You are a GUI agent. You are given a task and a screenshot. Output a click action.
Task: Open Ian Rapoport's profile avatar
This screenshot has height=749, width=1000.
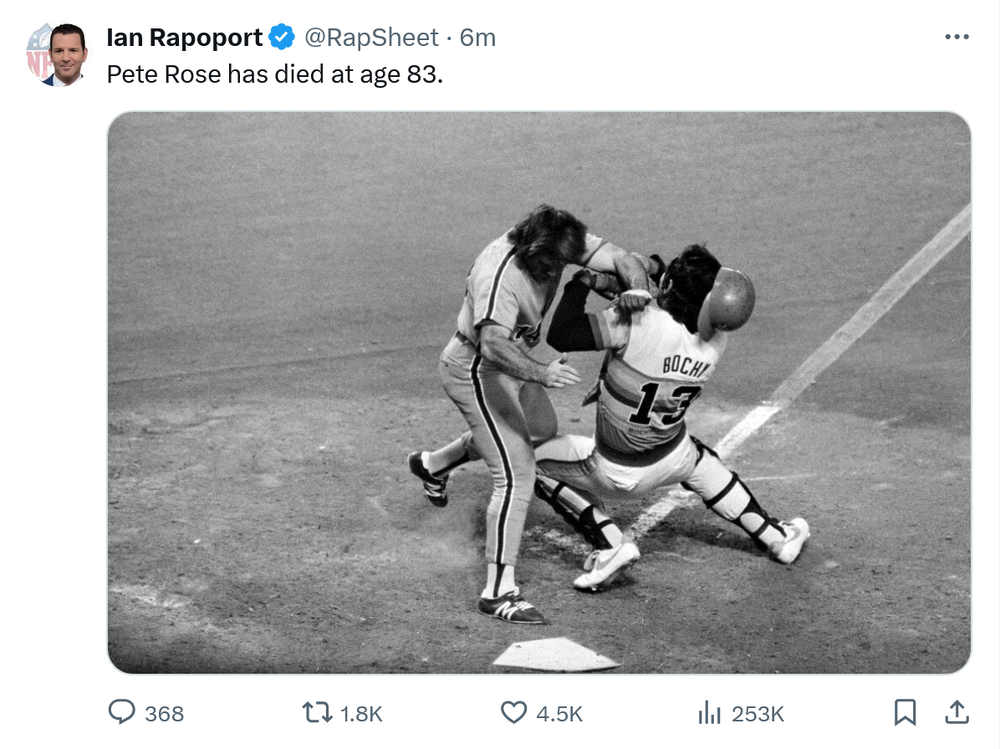[56, 55]
